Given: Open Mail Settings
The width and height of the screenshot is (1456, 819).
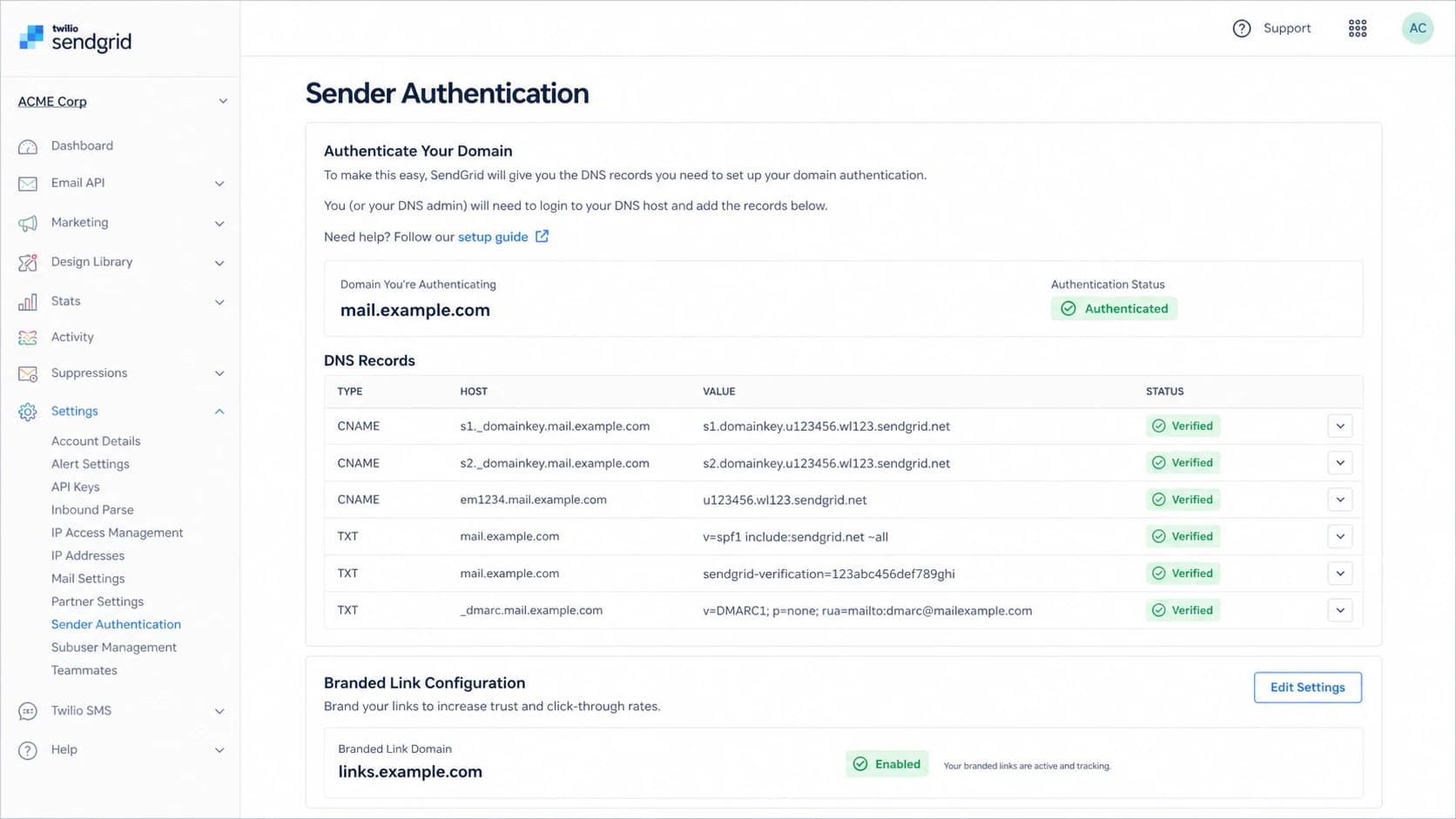Looking at the screenshot, I should pyautogui.click(x=88, y=579).
